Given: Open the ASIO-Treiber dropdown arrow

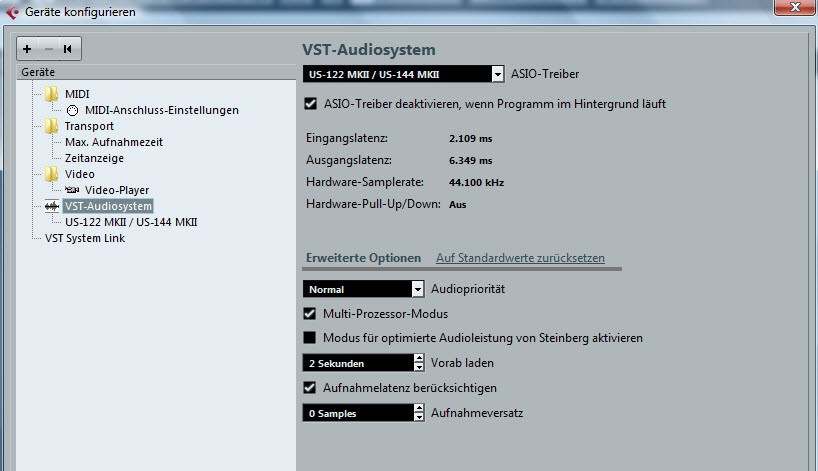Looking at the screenshot, I should (498, 74).
